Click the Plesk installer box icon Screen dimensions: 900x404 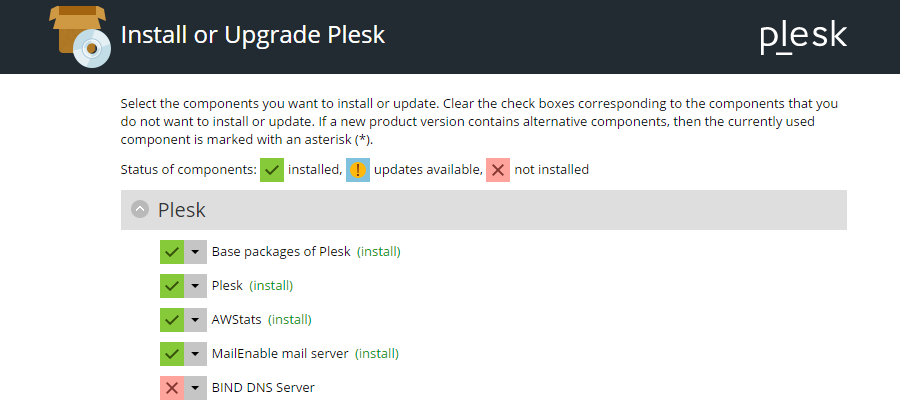(x=80, y=34)
